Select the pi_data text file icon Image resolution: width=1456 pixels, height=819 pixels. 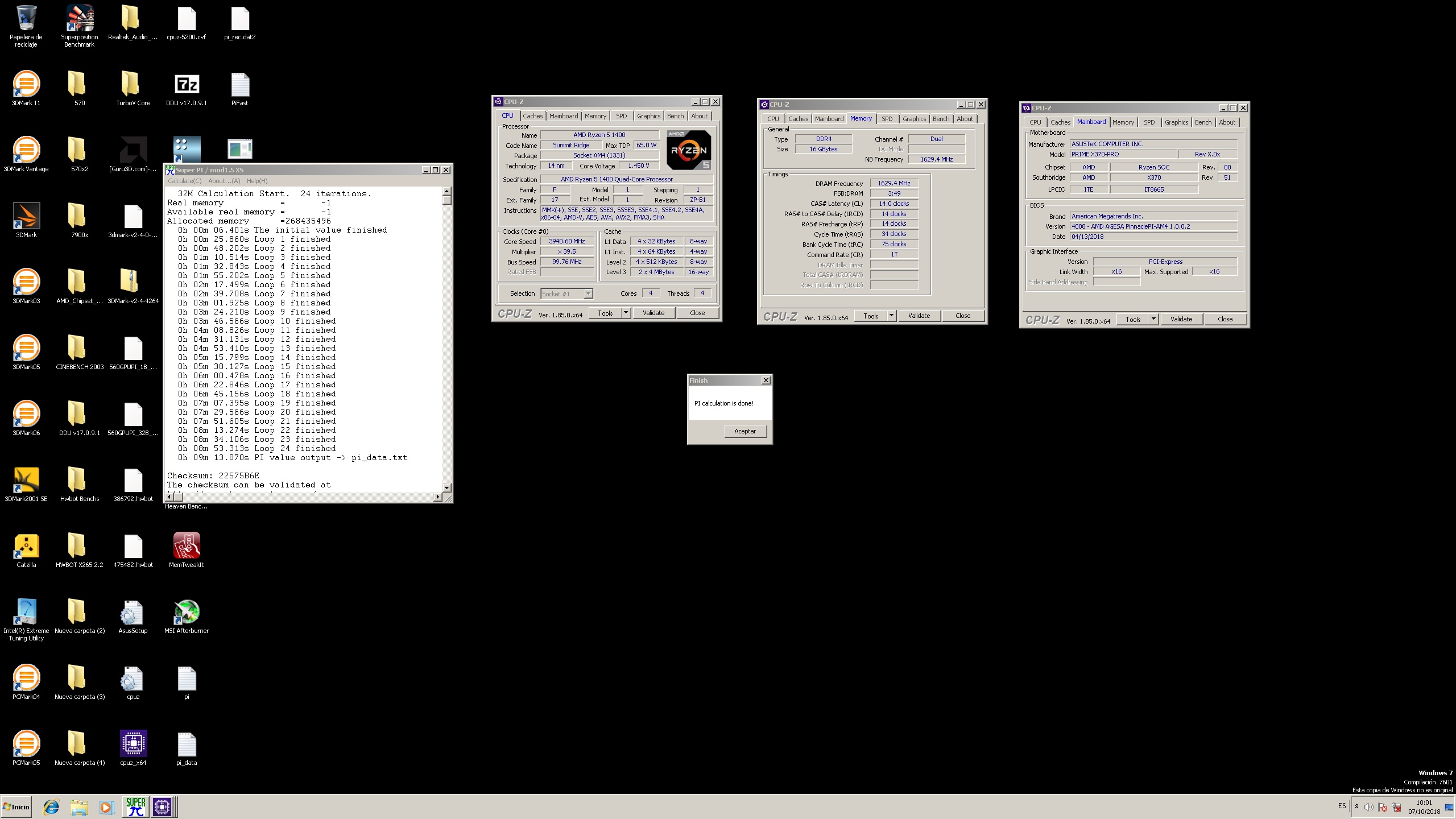186,748
